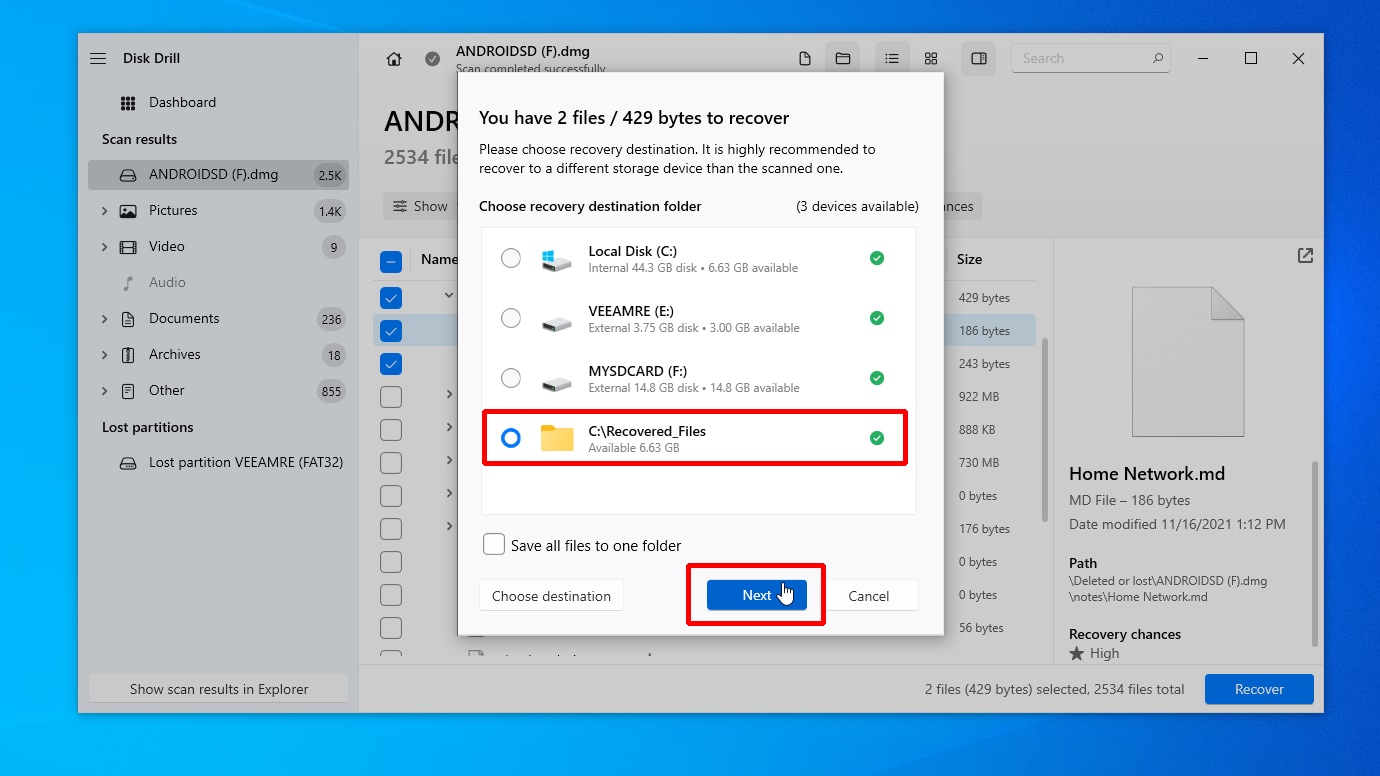
Task: Click Next in recovery dialog
Action: 756,595
